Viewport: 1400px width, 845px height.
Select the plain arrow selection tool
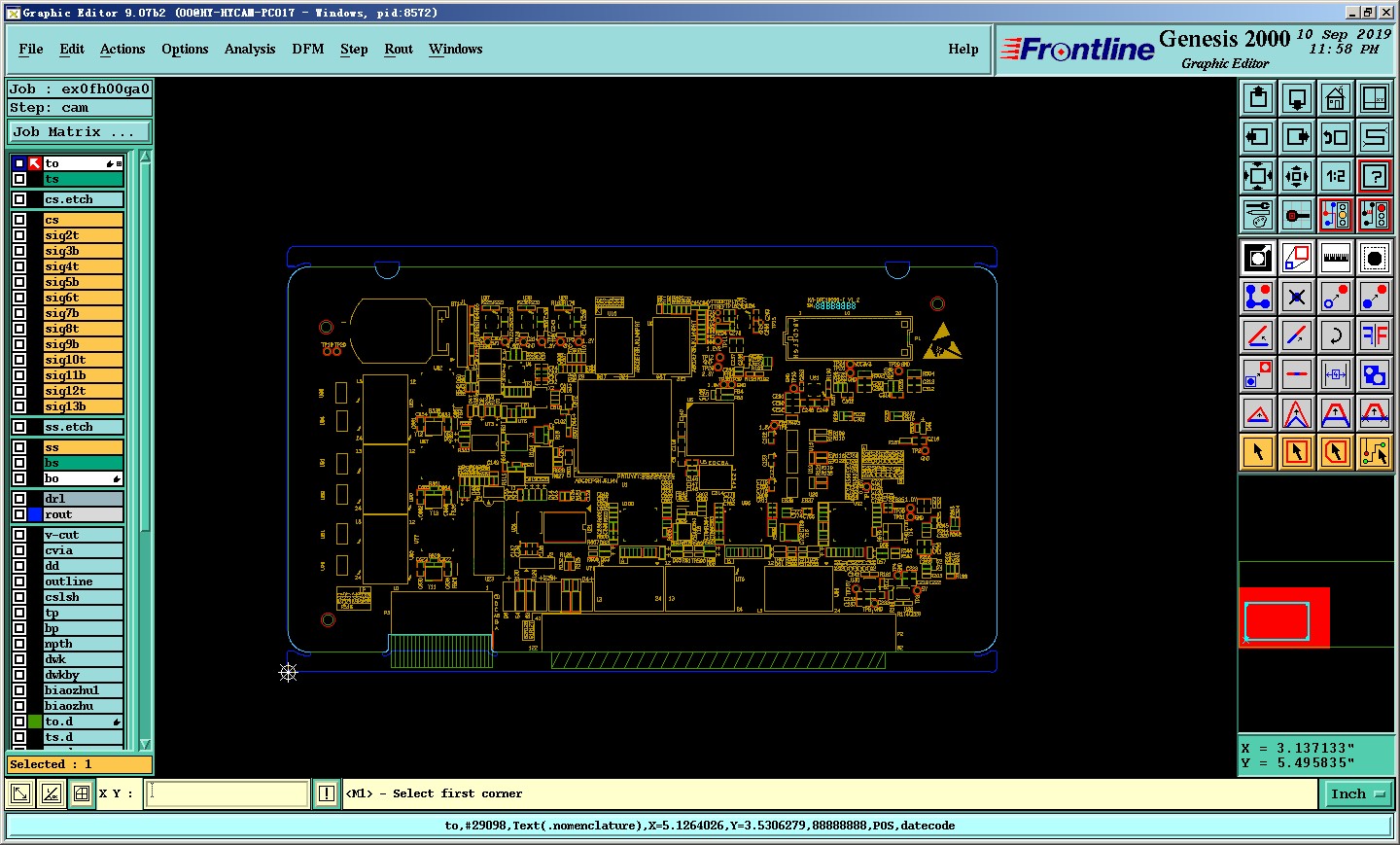(x=1258, y=452)
